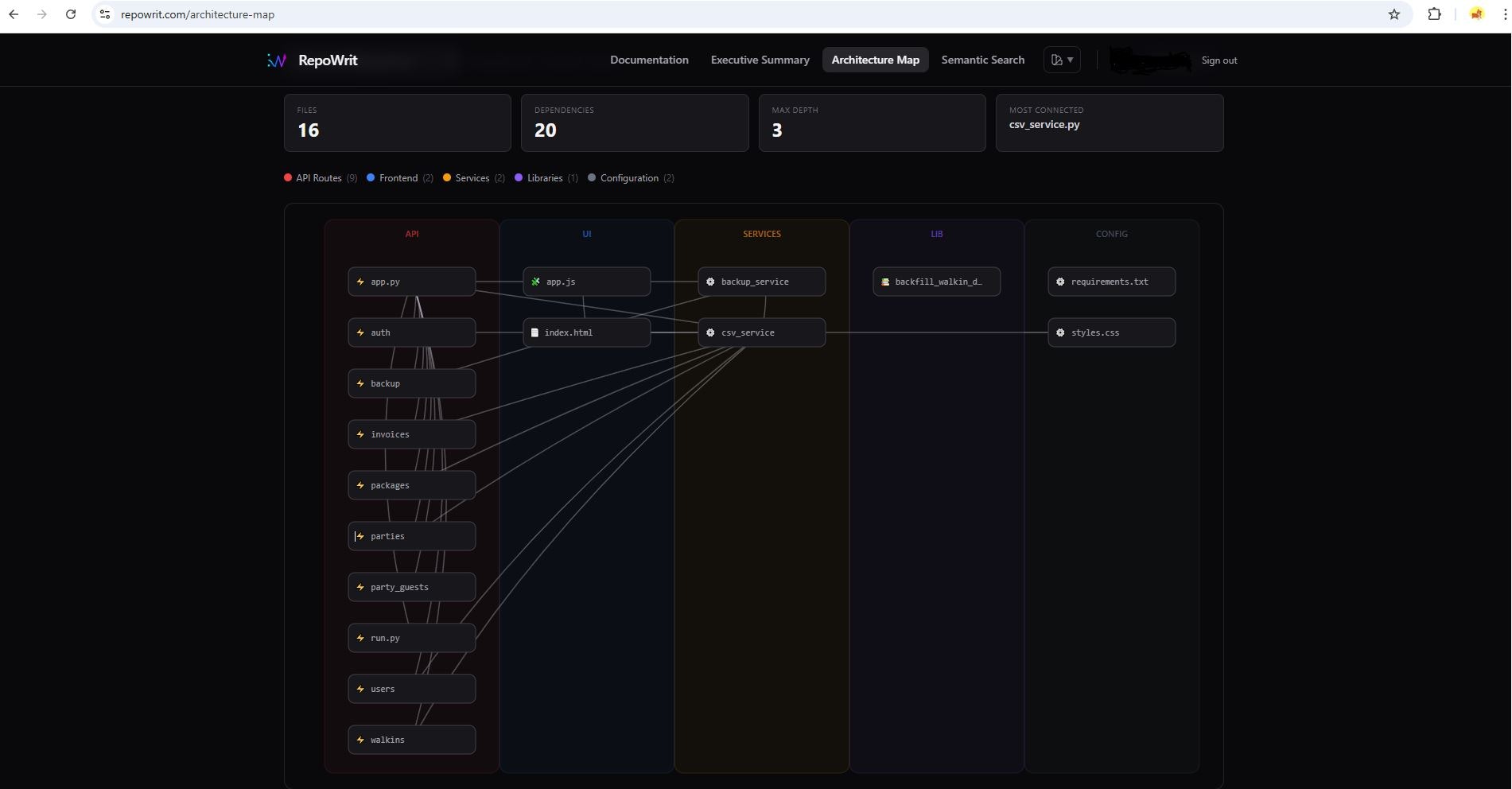Select the walkins node label

tap(387, 740)
